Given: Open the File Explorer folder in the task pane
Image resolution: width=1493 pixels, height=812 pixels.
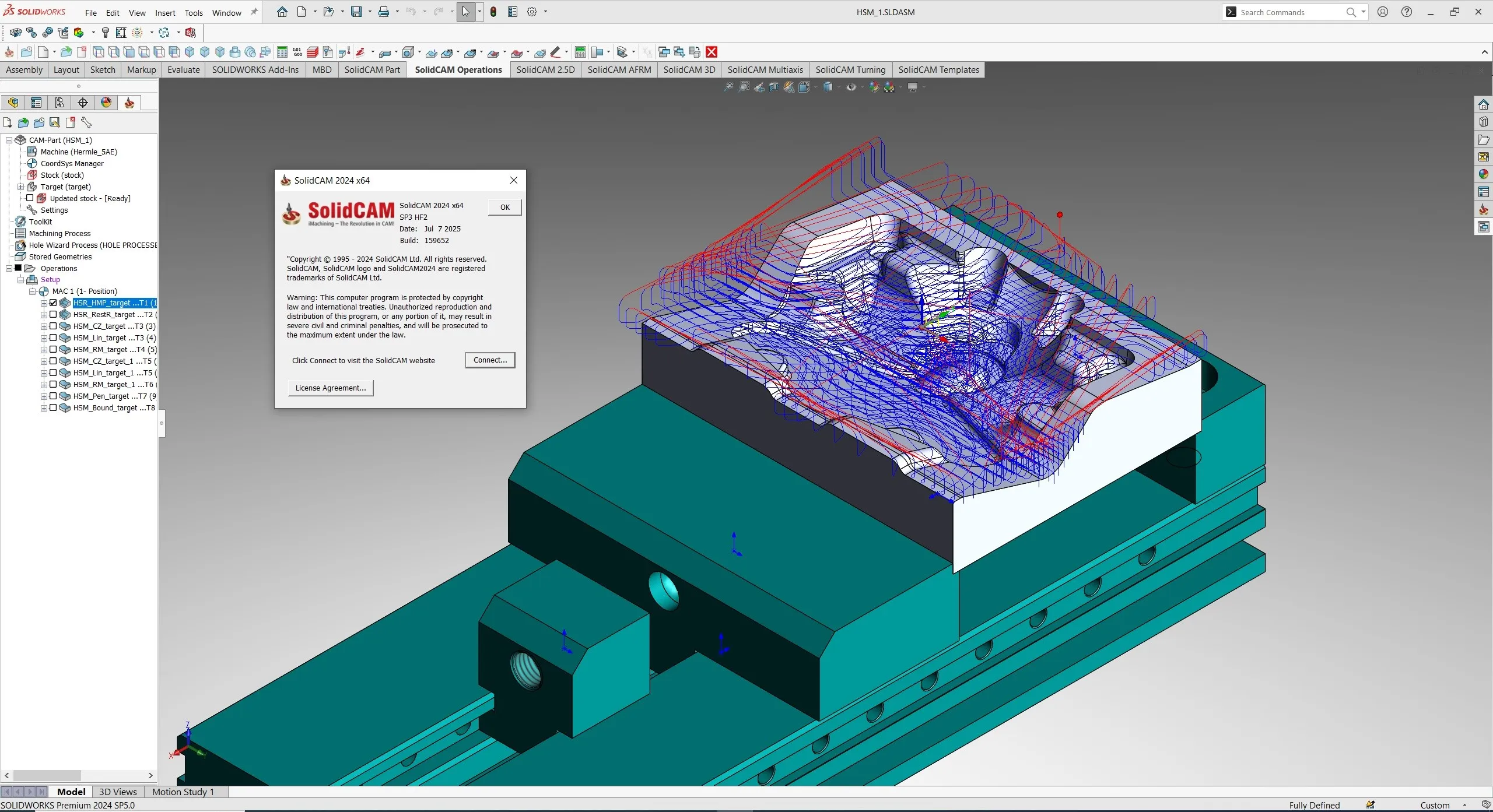Looking at the screenshot, I should point(1484,139).
